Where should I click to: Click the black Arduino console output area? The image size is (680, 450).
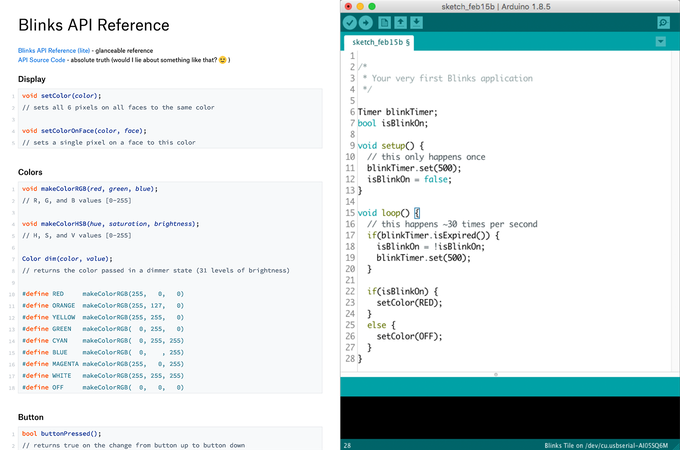coord(510,417)
